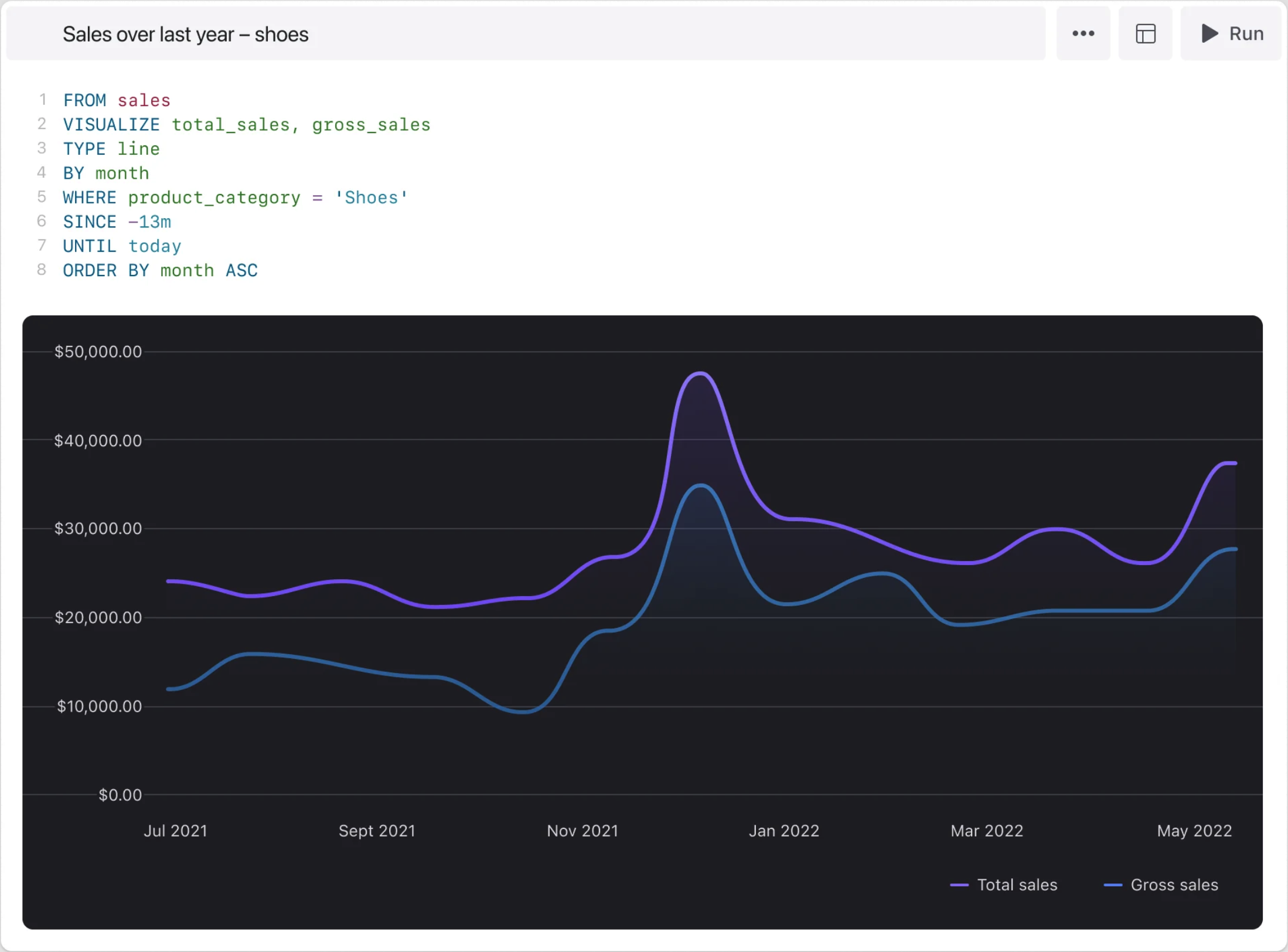Image resolution: width=1288 pixels, height=952 pixels.
Task: Click the Gross sales dip before Nov 2021
Action: 523,712
